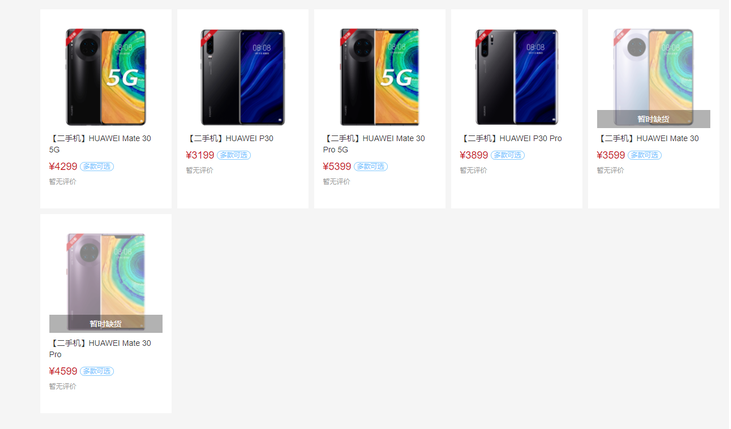Click the 多款可选 tag next to ¥3199
The width and height of the screenshot is (731, 429).
point(234,155)
